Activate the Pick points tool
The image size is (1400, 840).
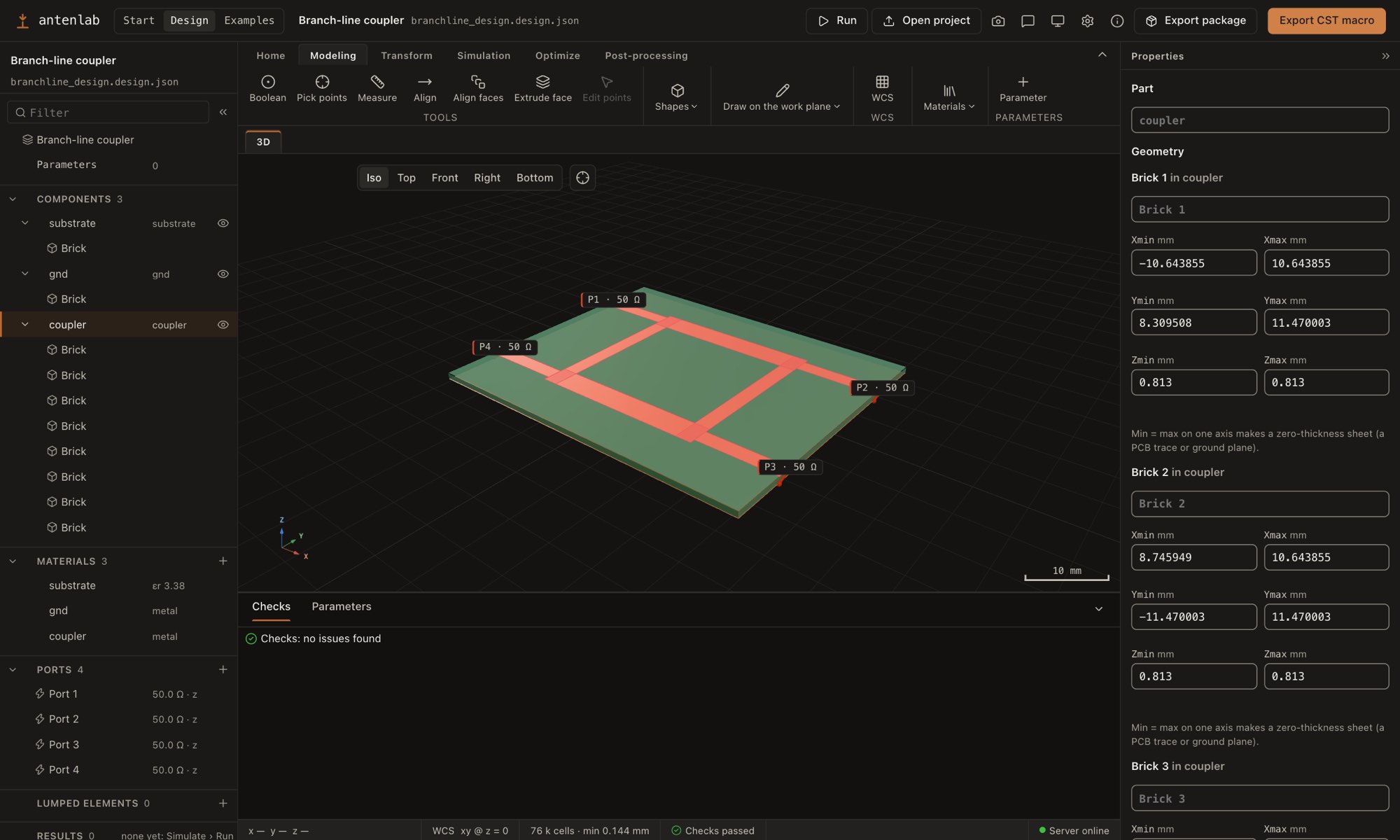point(321,89)
